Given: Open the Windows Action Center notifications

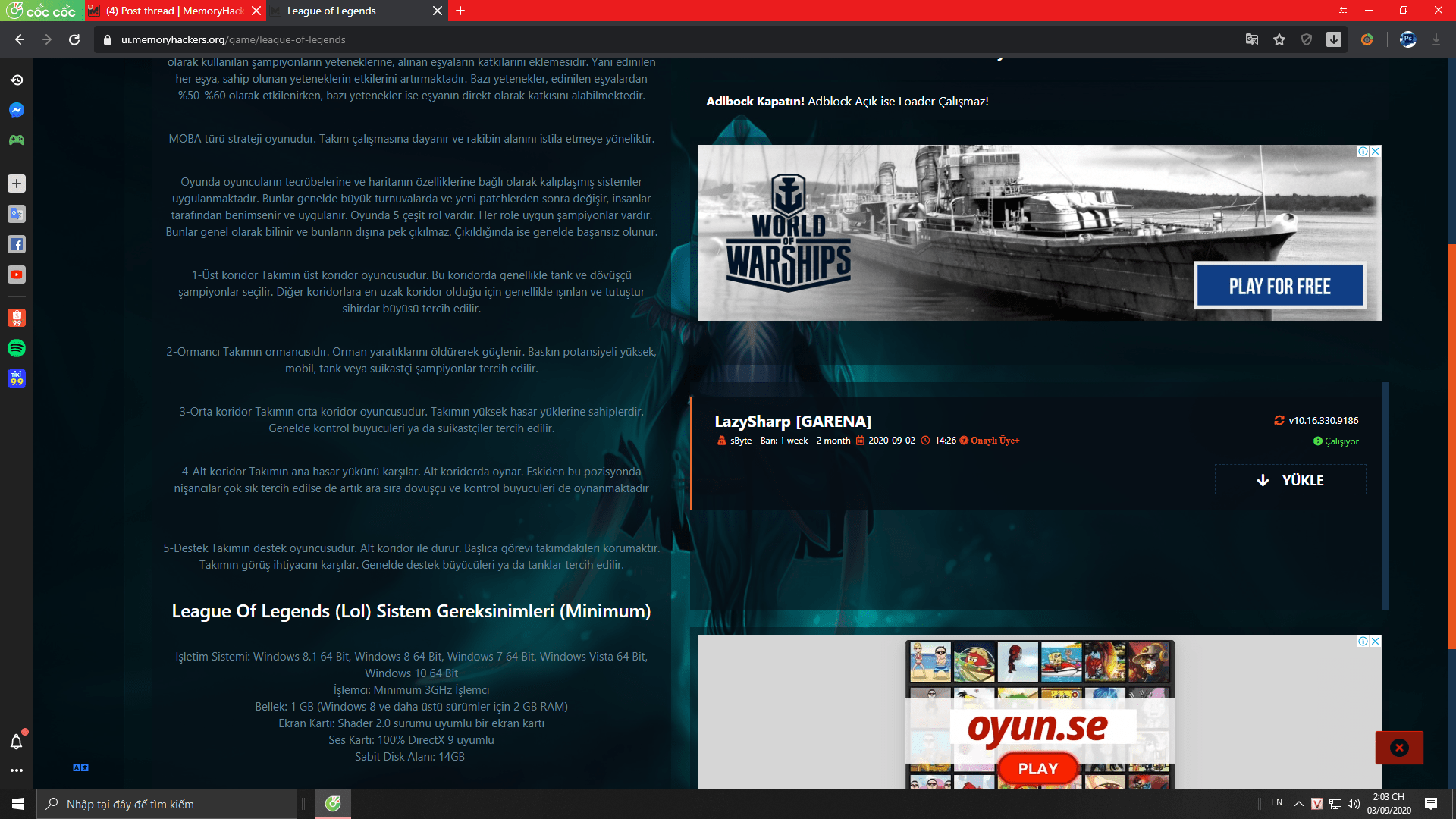Looking at the screenshot, I should 1431,804.
